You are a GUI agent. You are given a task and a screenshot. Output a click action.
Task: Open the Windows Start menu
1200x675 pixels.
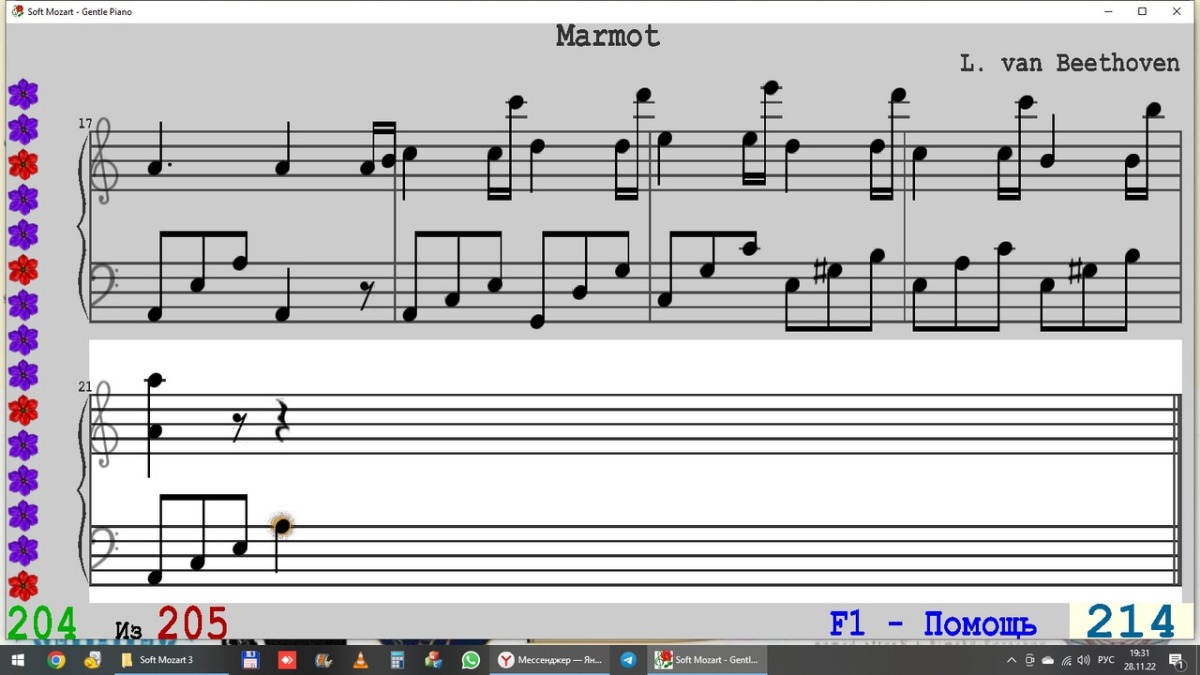(x=17, y=660)
